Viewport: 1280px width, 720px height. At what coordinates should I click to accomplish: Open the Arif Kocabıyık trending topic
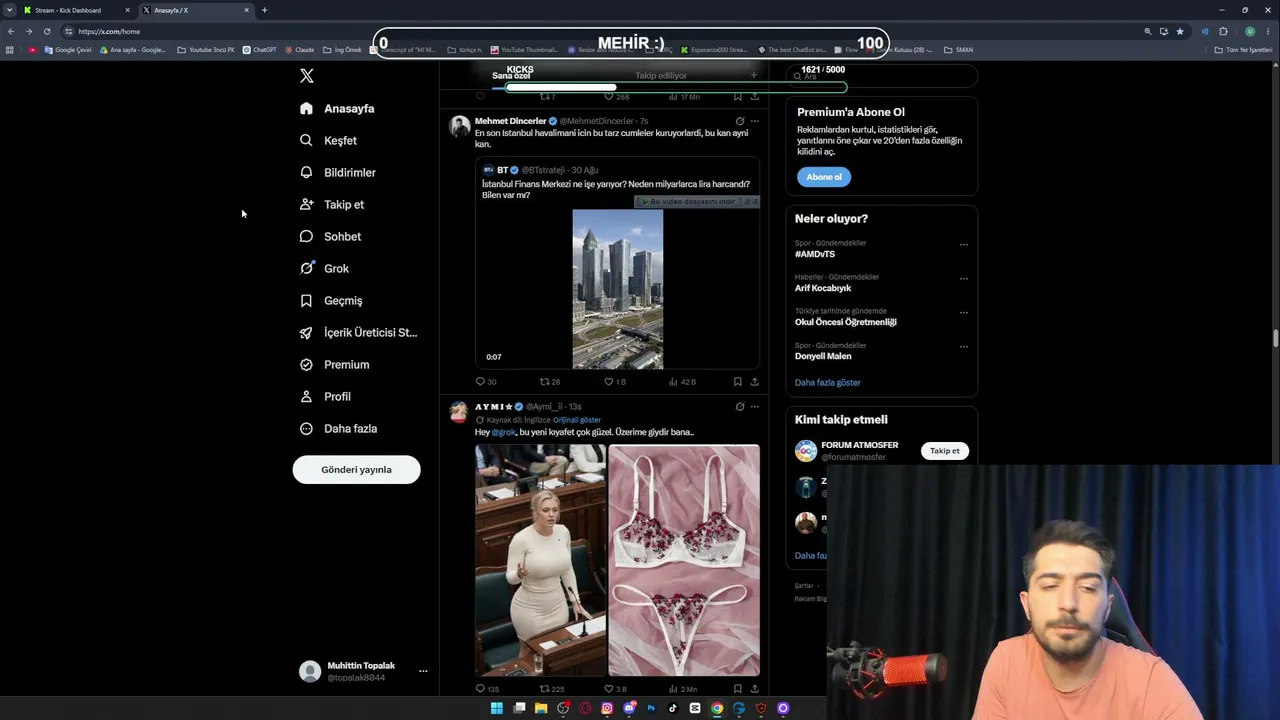(x=823, y=288)
